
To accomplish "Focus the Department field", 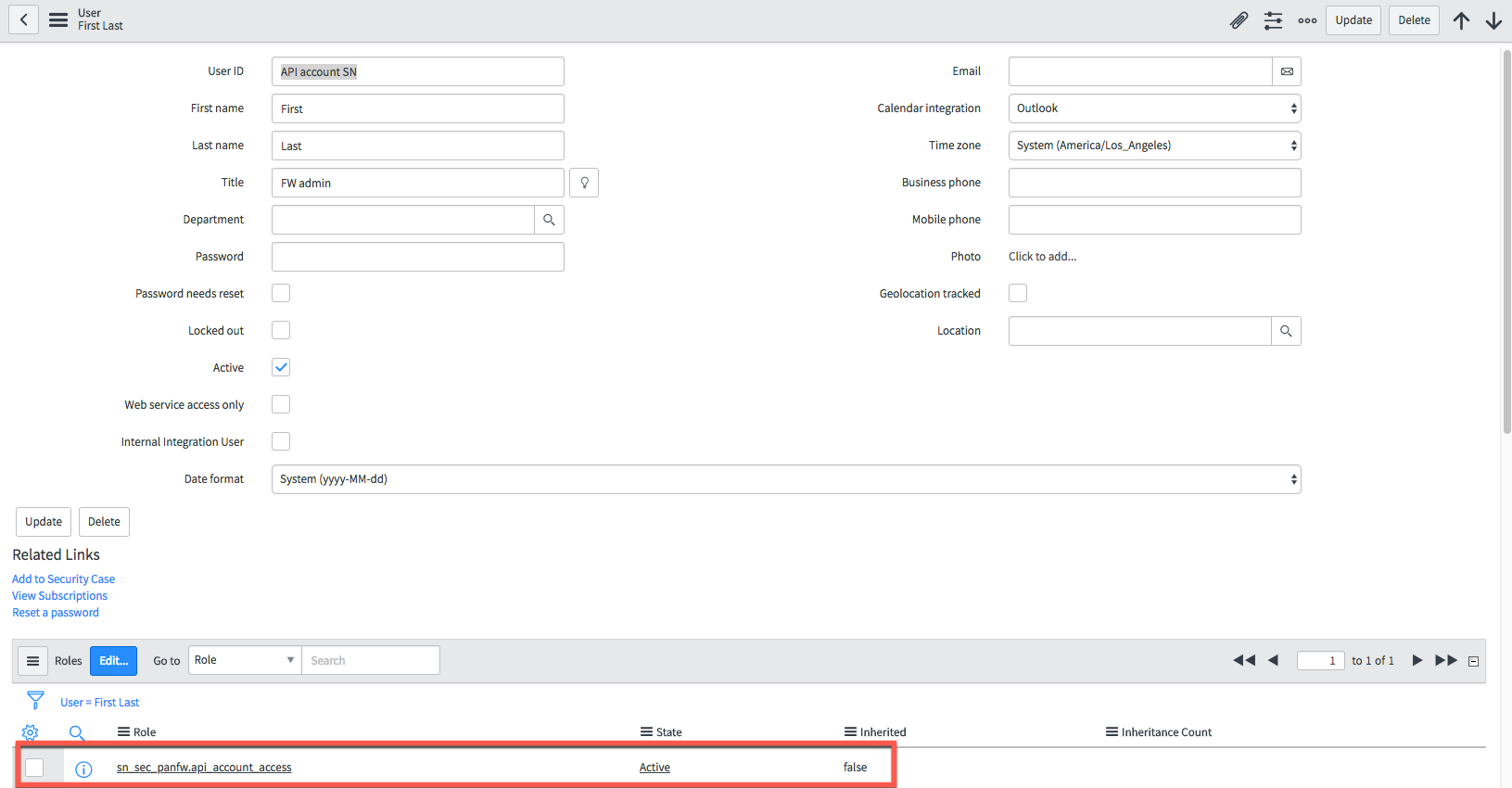I will coord(403,220).
